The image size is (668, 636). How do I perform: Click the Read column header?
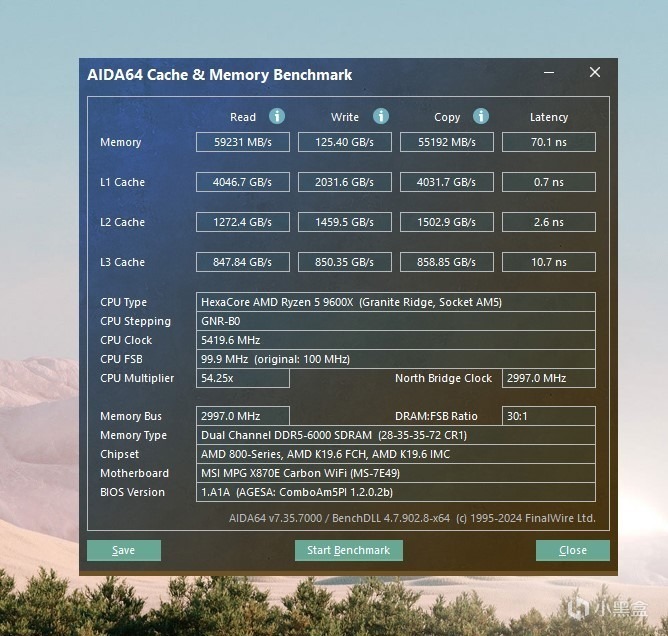coord(243,117)
